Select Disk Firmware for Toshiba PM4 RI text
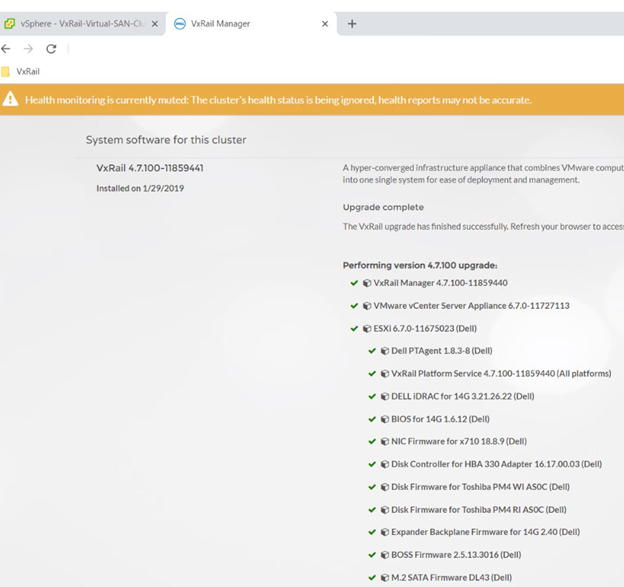 pos(479,510)
